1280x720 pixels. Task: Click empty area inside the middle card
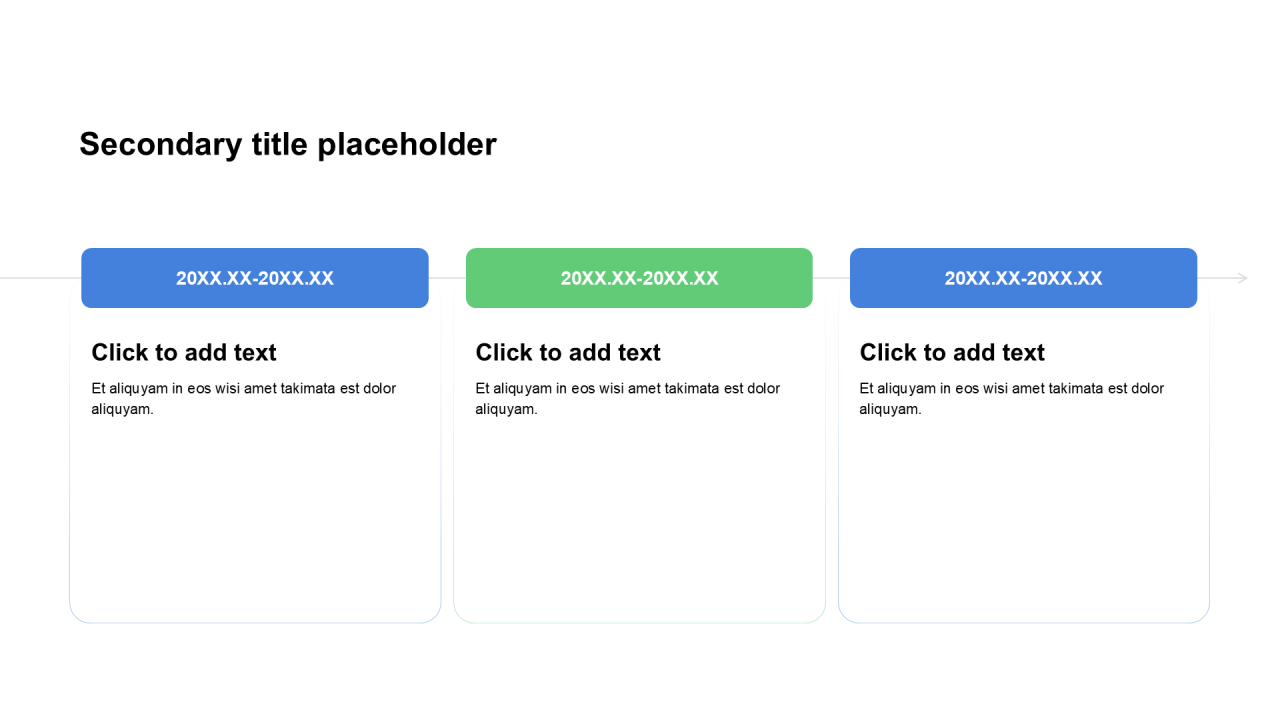click(x=639, y=520)
